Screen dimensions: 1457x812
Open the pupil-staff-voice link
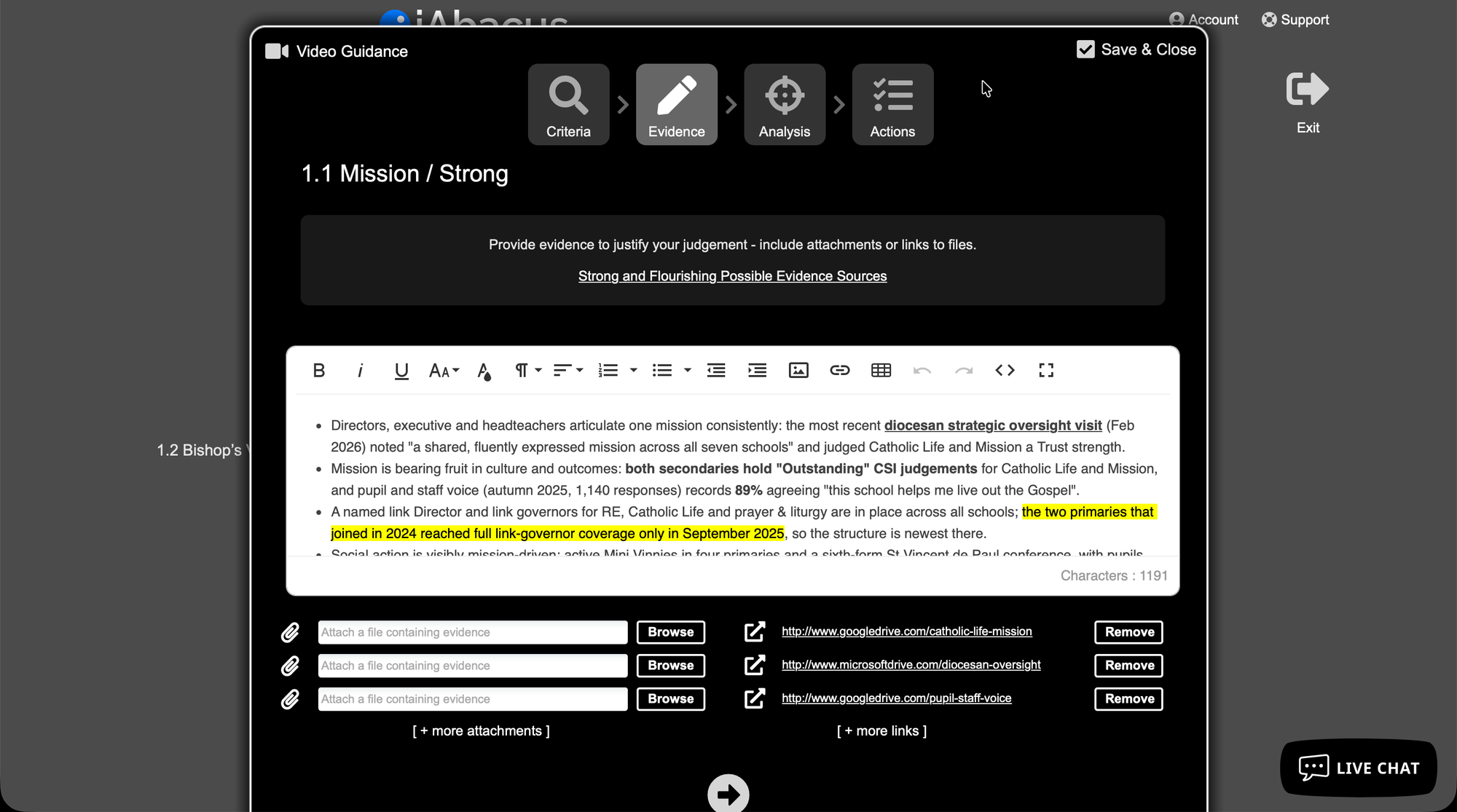[896, 698]
